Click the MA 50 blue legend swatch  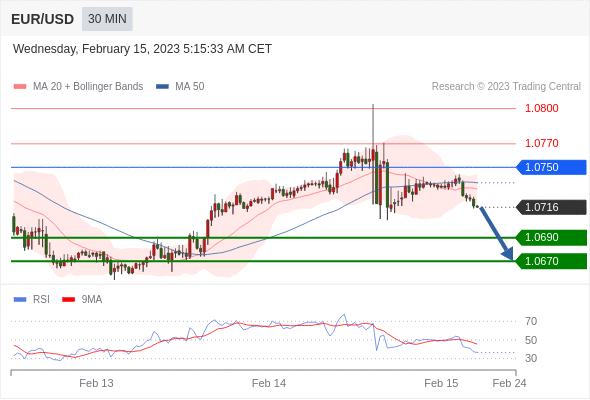pyautogui.click(x=162, y=87)
